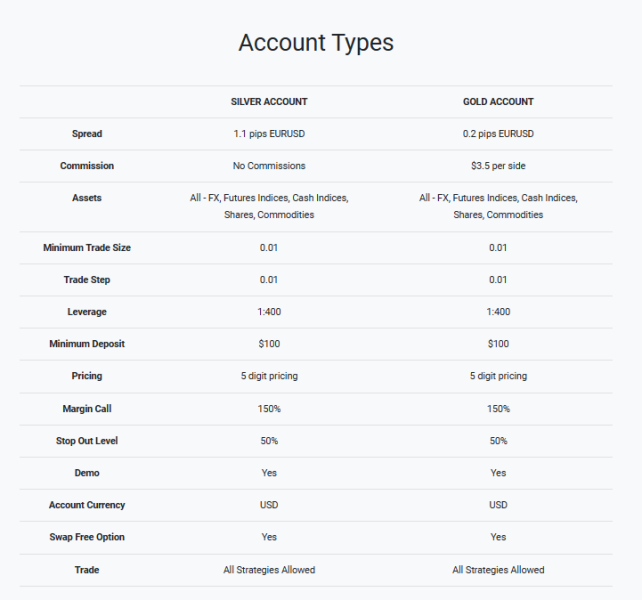The image size is (642, 600).
Task: Click the Swap Free Option label
Action: [x=87, y=537]
